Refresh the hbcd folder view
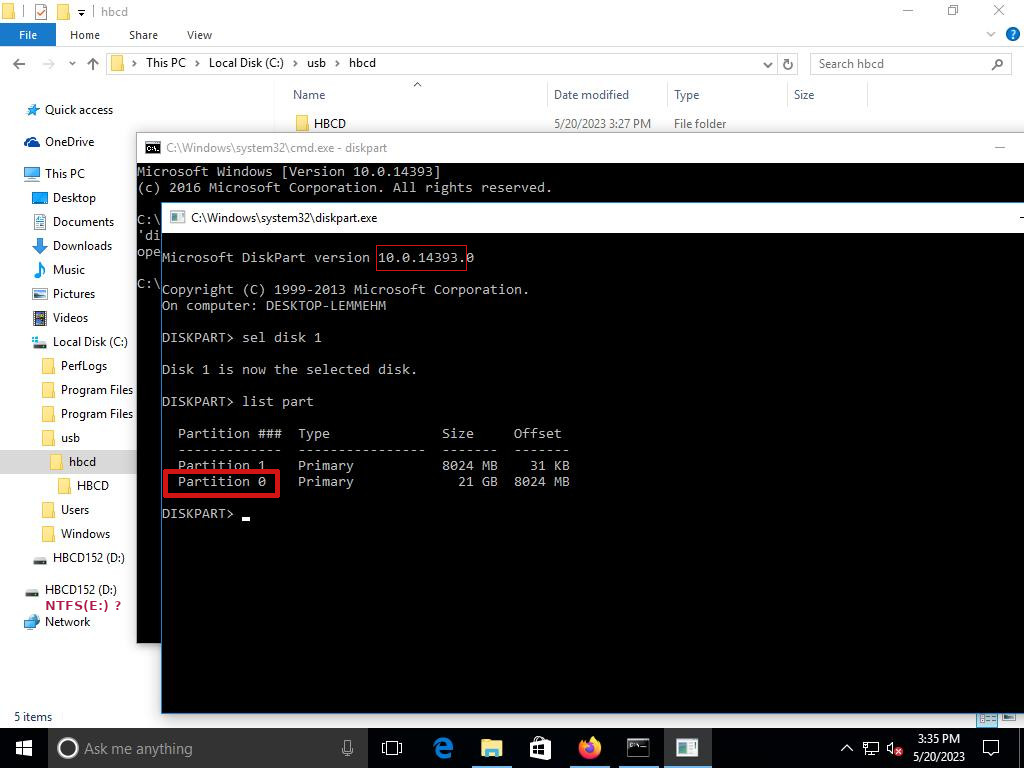1024x768 pixels. [788, 63]
